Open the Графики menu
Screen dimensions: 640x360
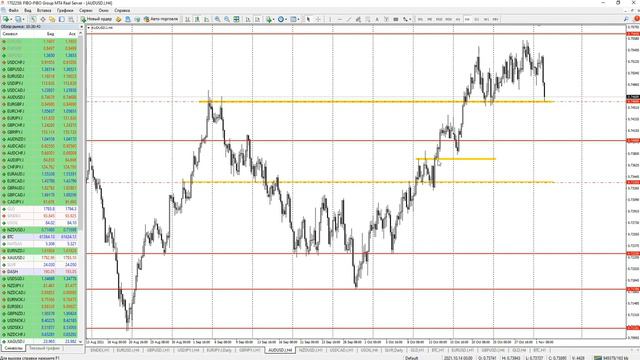[65, 10]
